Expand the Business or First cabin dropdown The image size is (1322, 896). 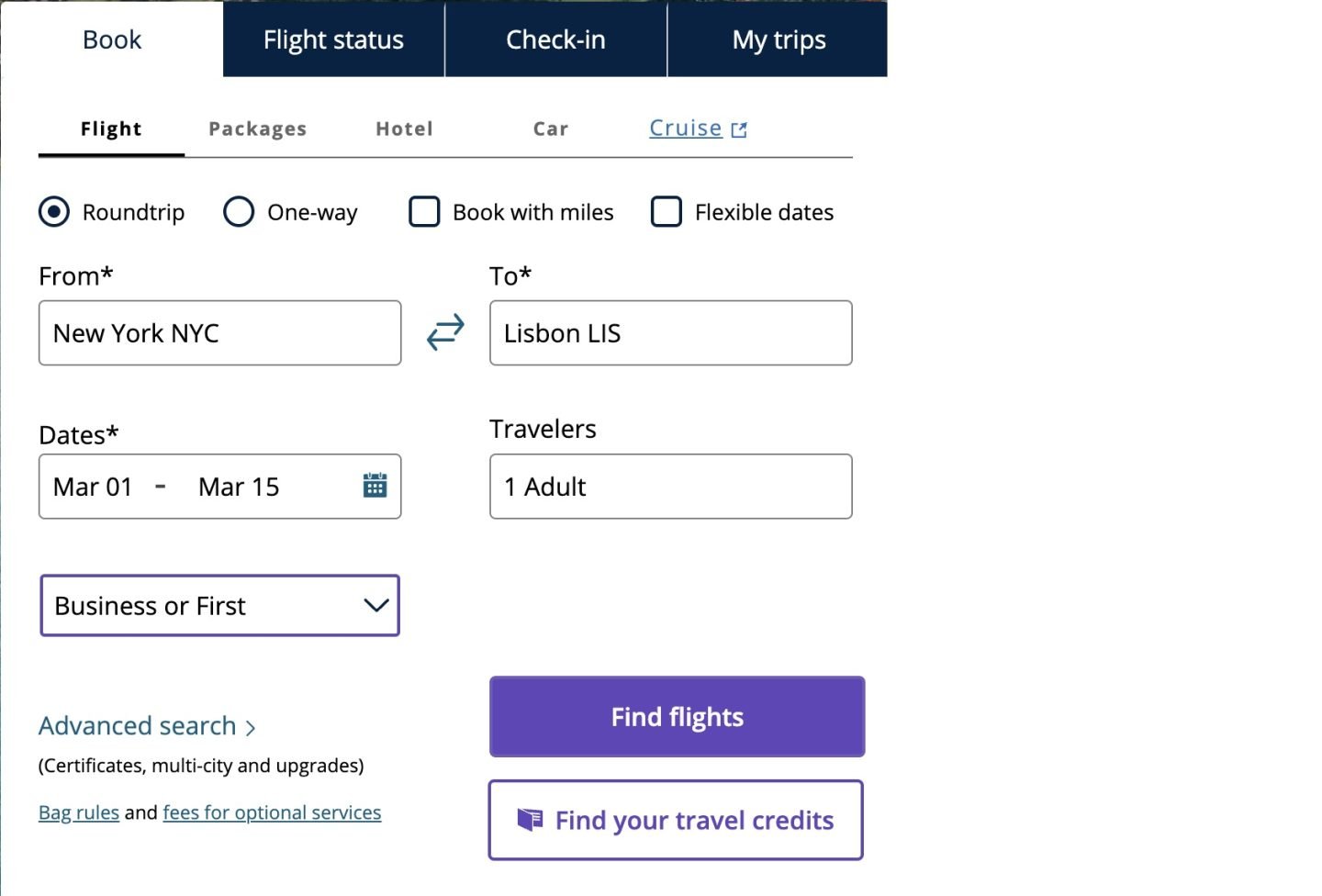pos(219,606)
